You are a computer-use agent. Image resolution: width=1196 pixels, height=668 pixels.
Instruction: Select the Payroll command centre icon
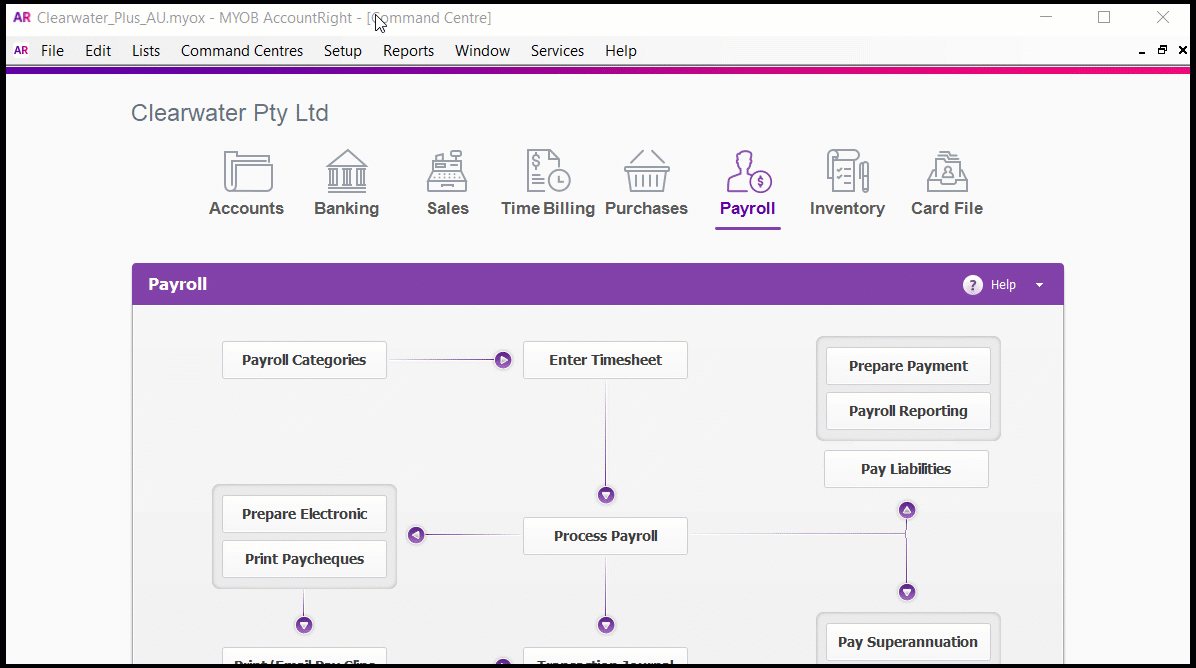[x=748, y=171]
